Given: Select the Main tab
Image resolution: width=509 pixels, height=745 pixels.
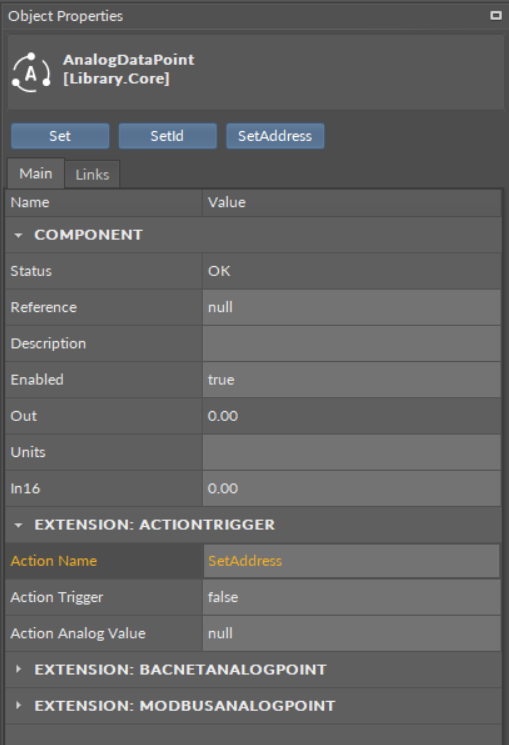Looking at the screenshot, I should pyautogui.click(x=36, y=173).
